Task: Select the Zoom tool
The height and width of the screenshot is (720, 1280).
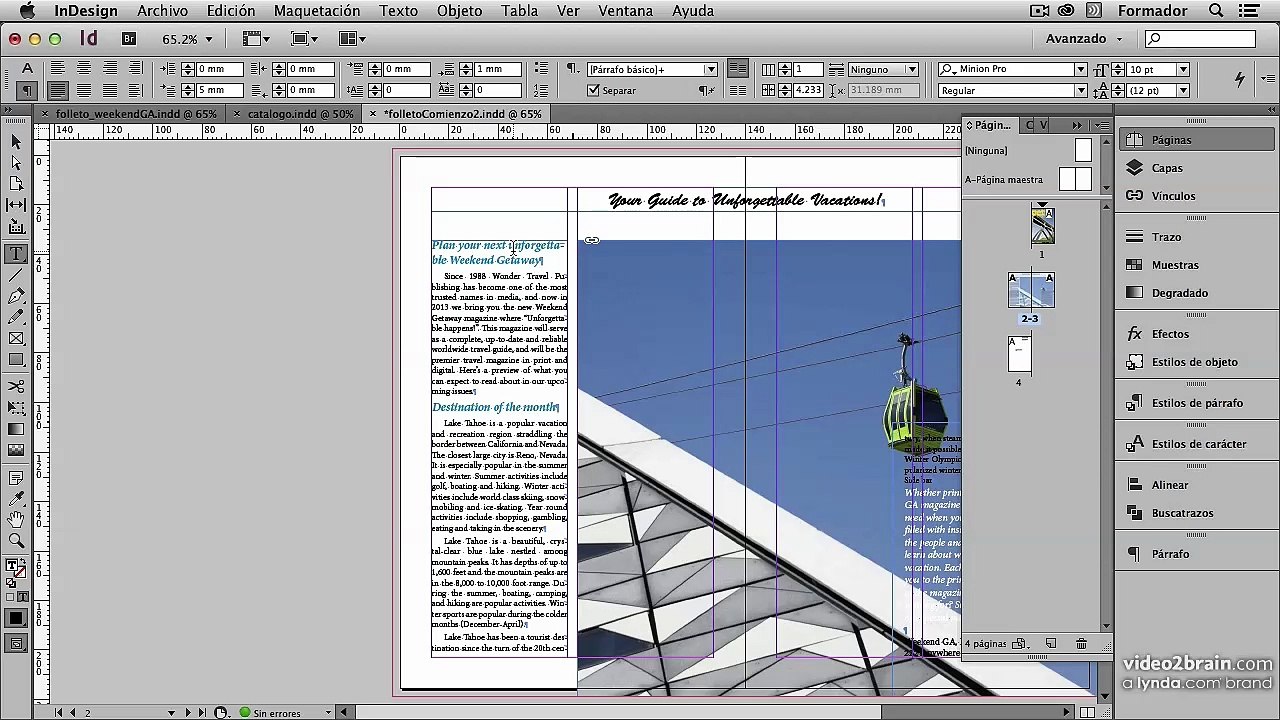Action: pos(16,540)
